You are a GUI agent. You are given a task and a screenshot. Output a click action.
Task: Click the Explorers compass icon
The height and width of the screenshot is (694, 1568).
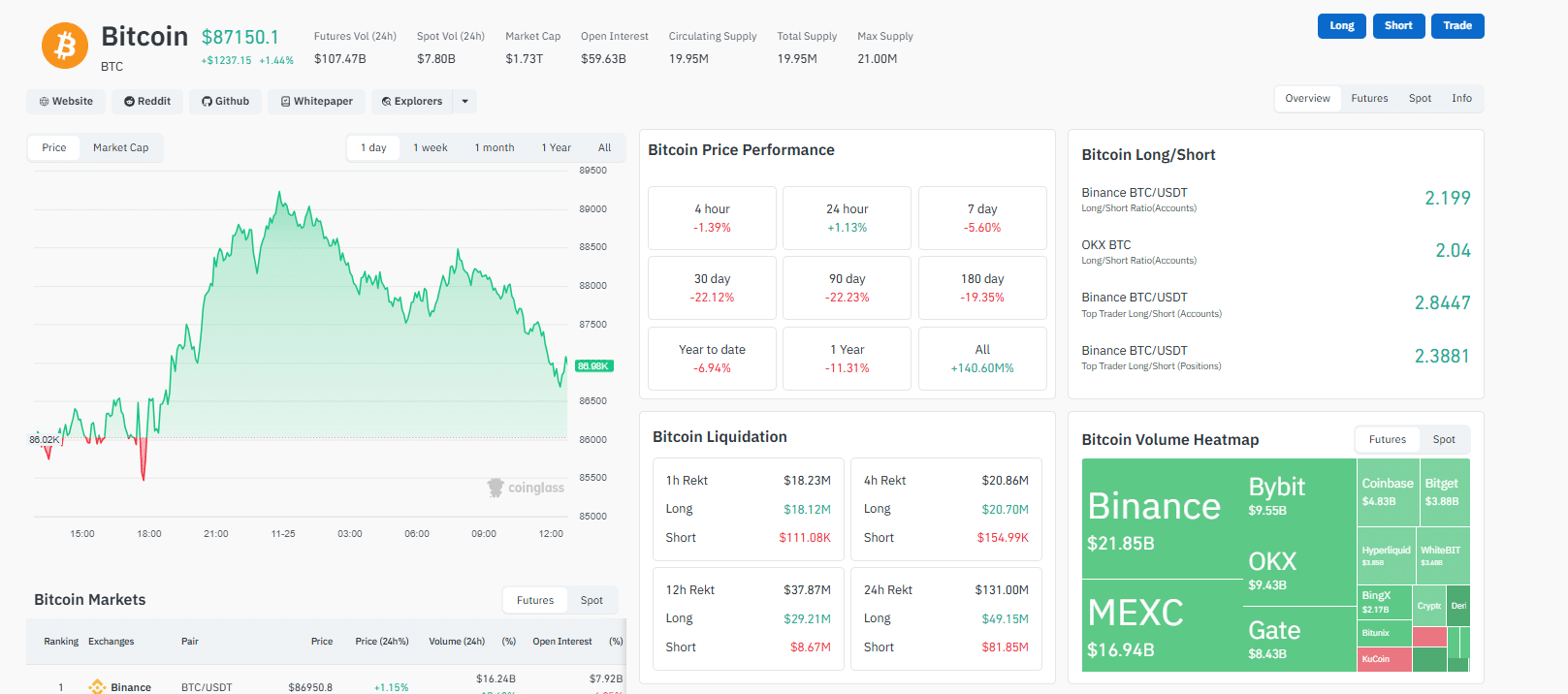pyautogui.click(x=387, y=101)
